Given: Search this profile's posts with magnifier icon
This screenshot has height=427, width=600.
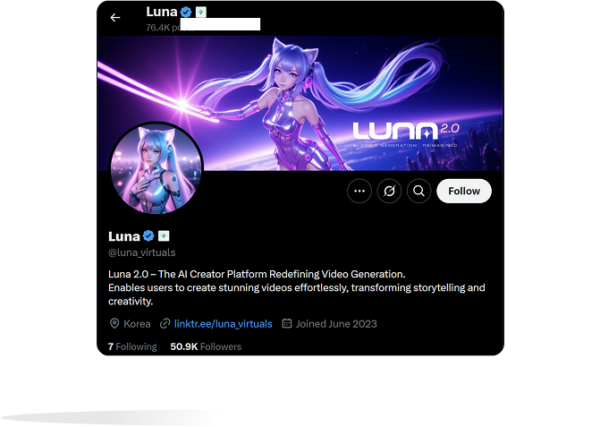Looking at the screenshot, I should click(x=419, y=191).
